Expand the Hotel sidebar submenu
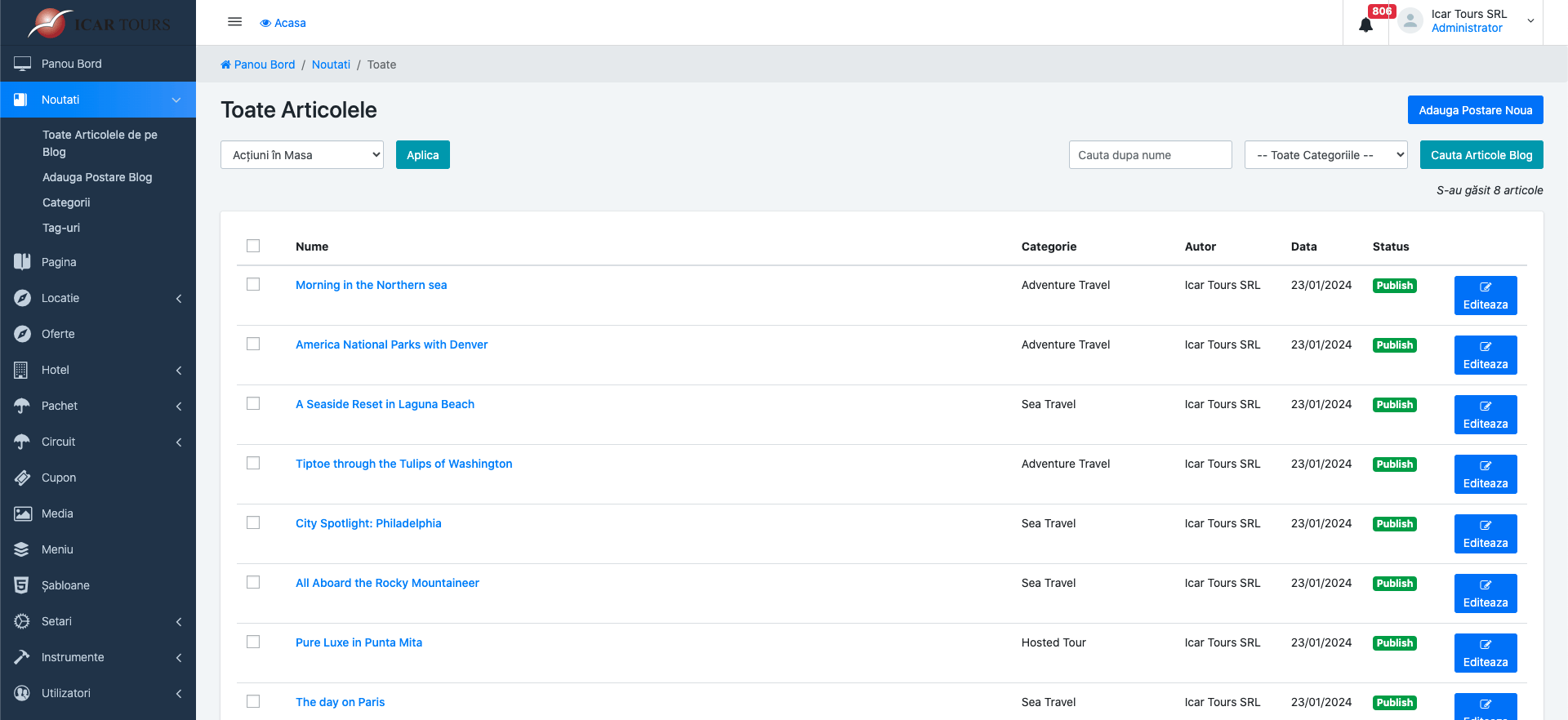 tap(98, 370)
